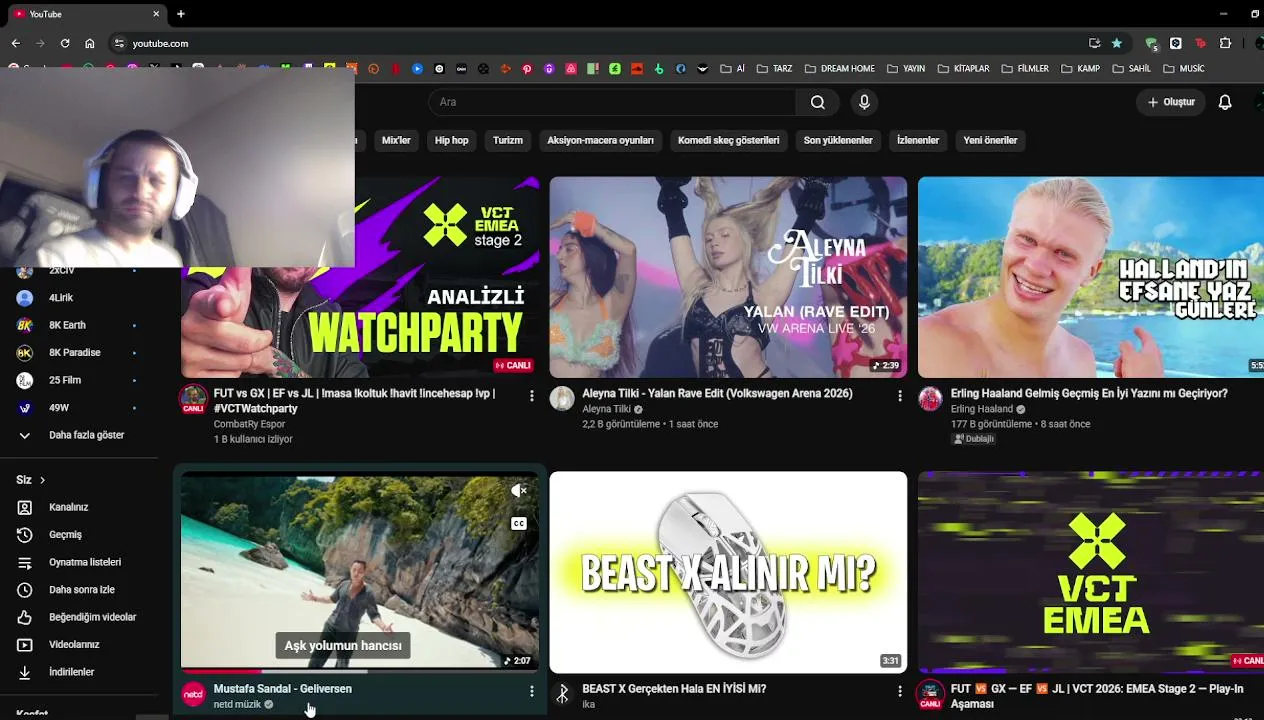The height and width of the screenshot is (720, 1264).
Task: Click the youtube.com address bar
Action: (x=600, y=43)
